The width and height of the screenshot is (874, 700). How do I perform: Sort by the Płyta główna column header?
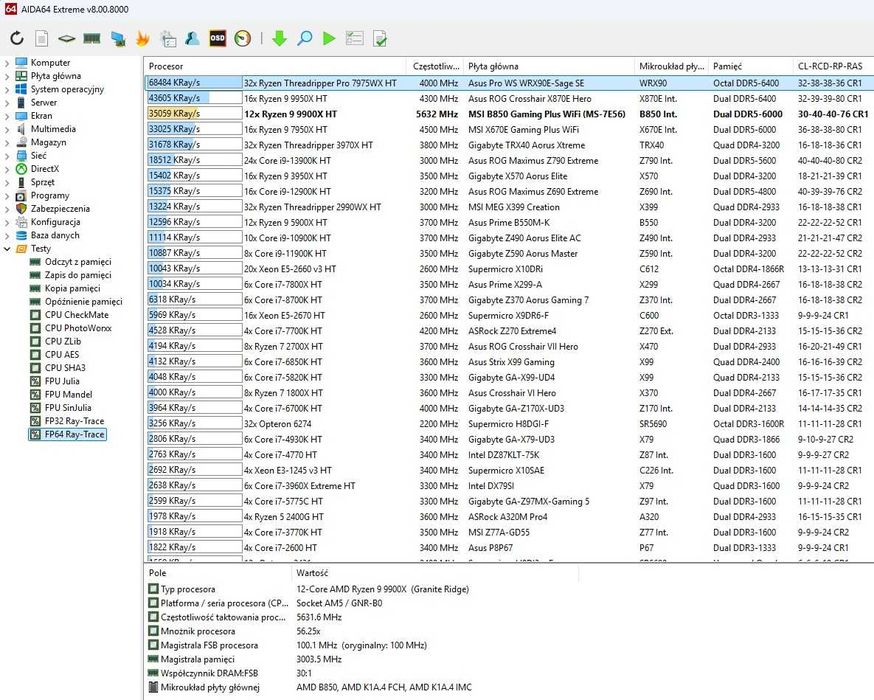pos(549,66)
